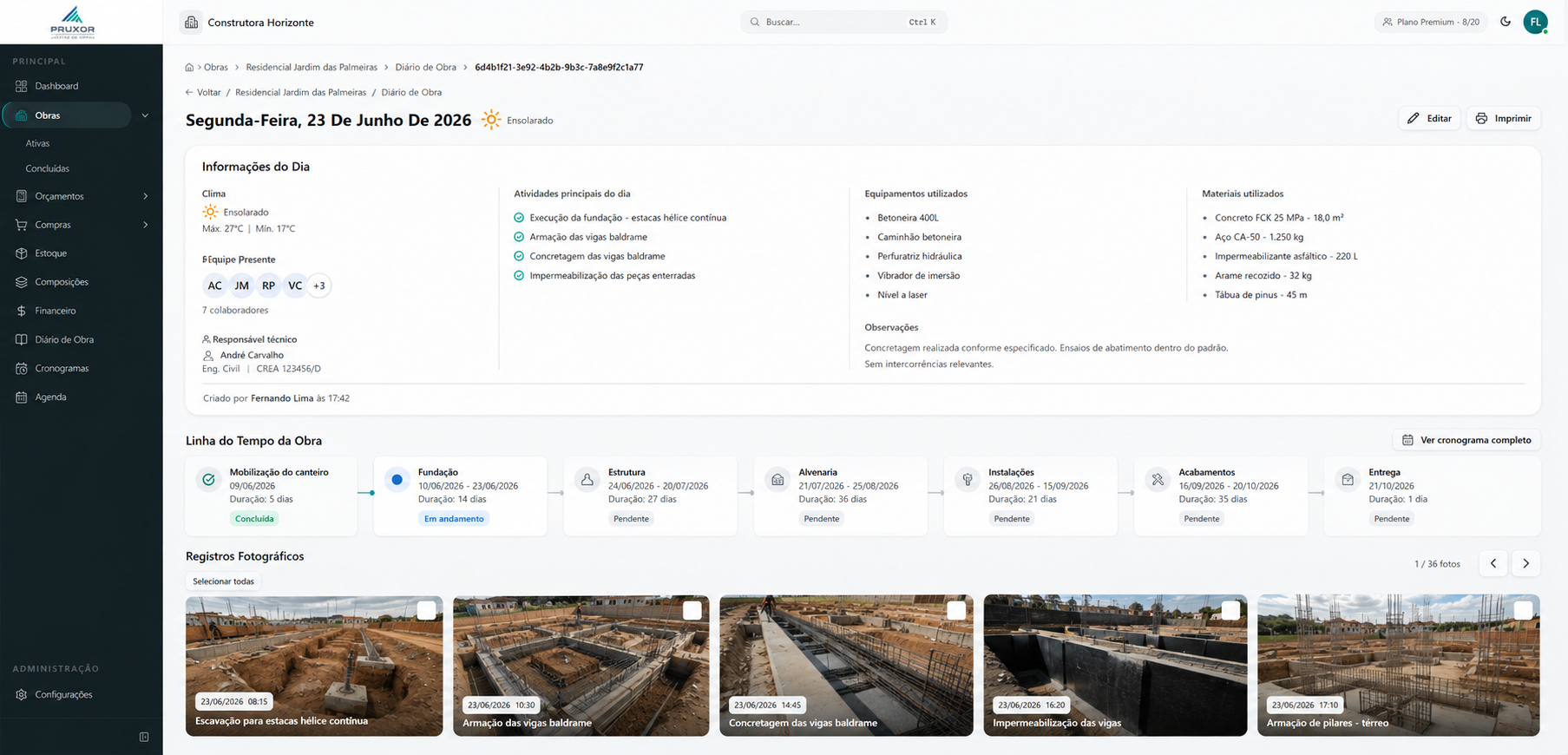Click the VC team member avatar
1568x755 pixels.
[x=295, y=286]
